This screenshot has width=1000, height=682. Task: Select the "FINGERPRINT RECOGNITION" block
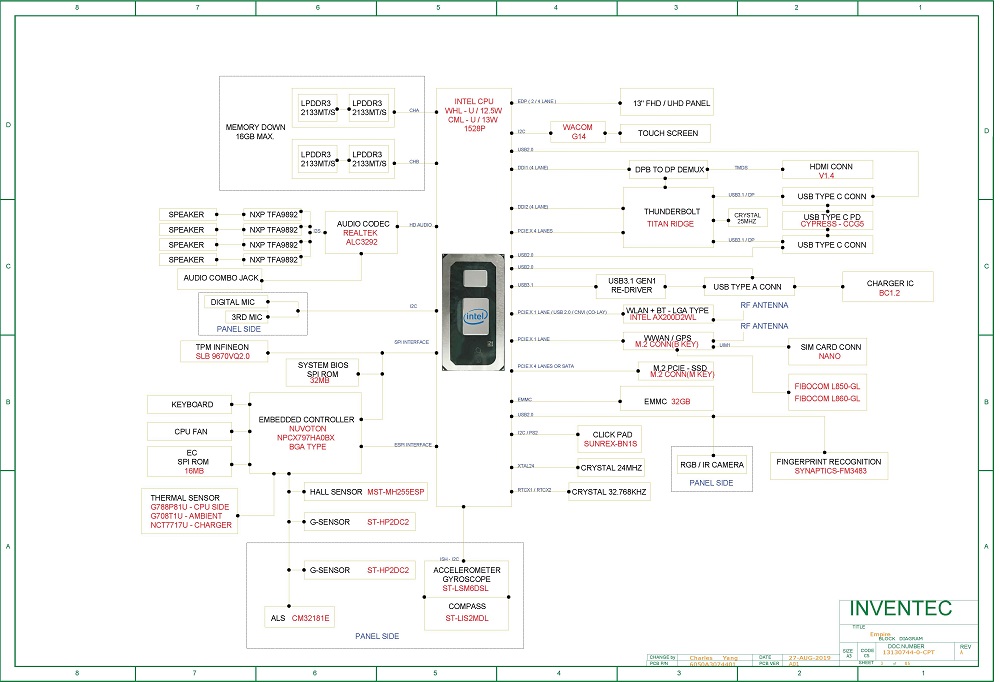828,466
